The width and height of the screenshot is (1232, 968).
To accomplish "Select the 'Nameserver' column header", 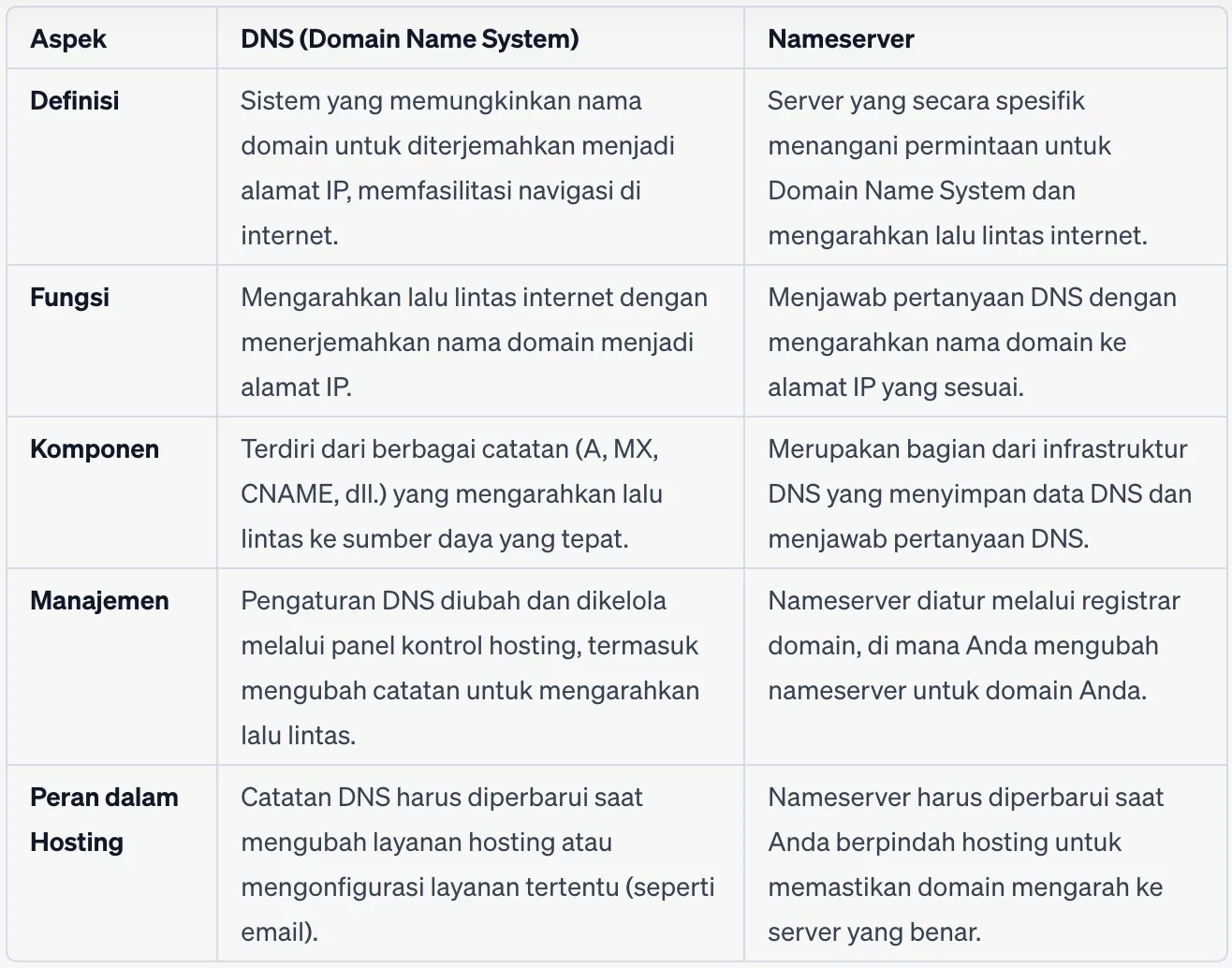I will point(841,39).
